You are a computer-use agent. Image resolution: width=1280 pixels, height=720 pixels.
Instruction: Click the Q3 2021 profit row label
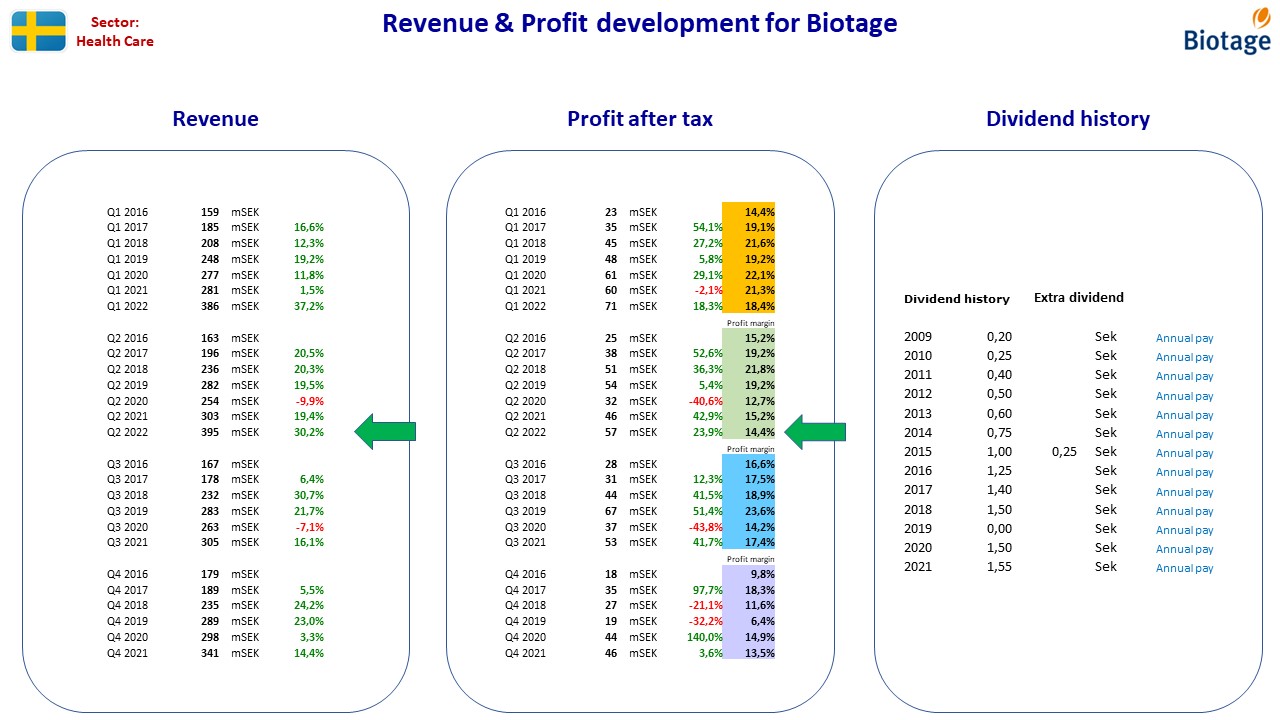tap(526, 542)
